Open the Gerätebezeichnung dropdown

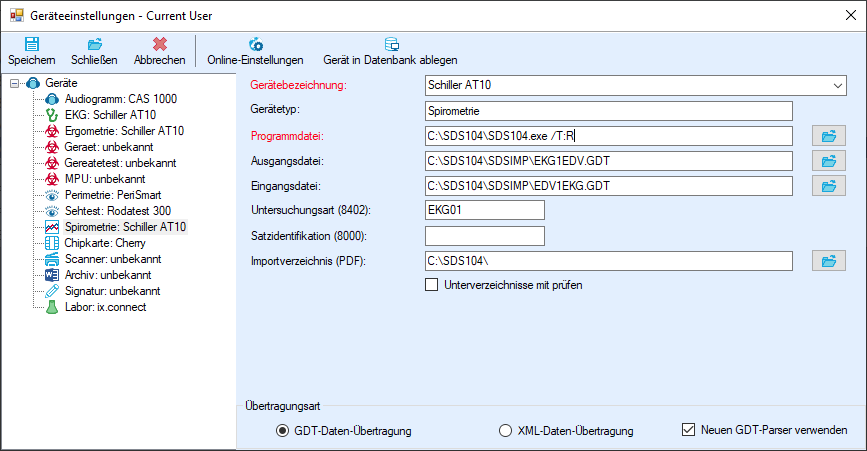[x=838, y=86]
